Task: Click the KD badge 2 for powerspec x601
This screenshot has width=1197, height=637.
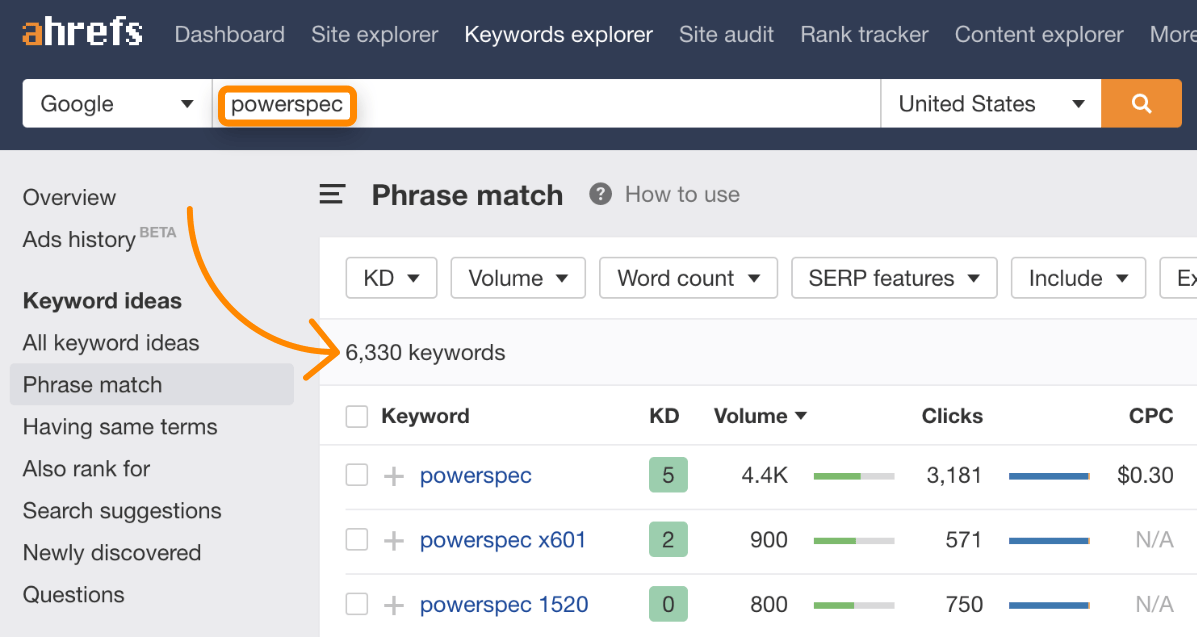Action: click(x=668, y=539)
